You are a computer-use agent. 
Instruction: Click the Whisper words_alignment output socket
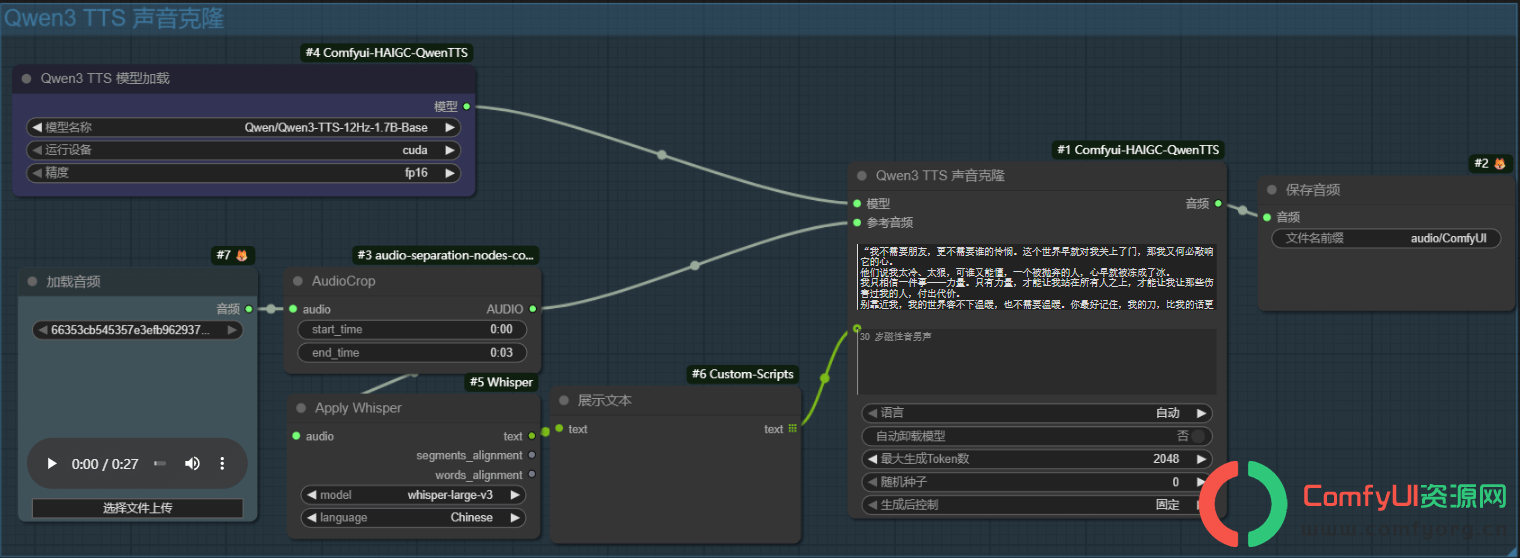point(532,475)
